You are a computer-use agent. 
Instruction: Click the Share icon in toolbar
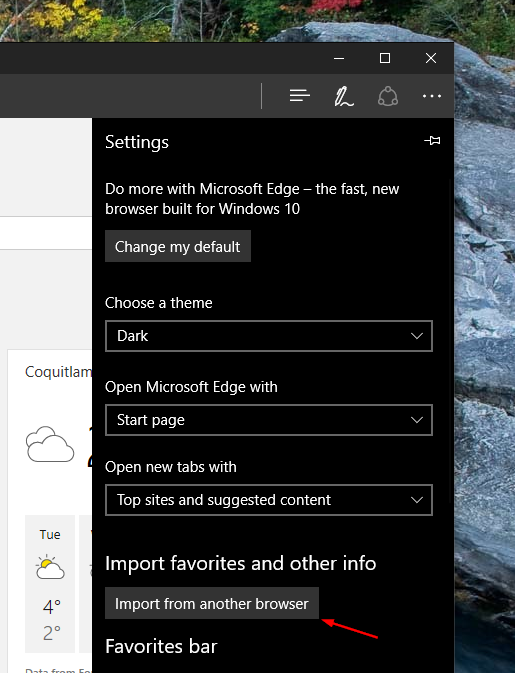click(388, 96)
